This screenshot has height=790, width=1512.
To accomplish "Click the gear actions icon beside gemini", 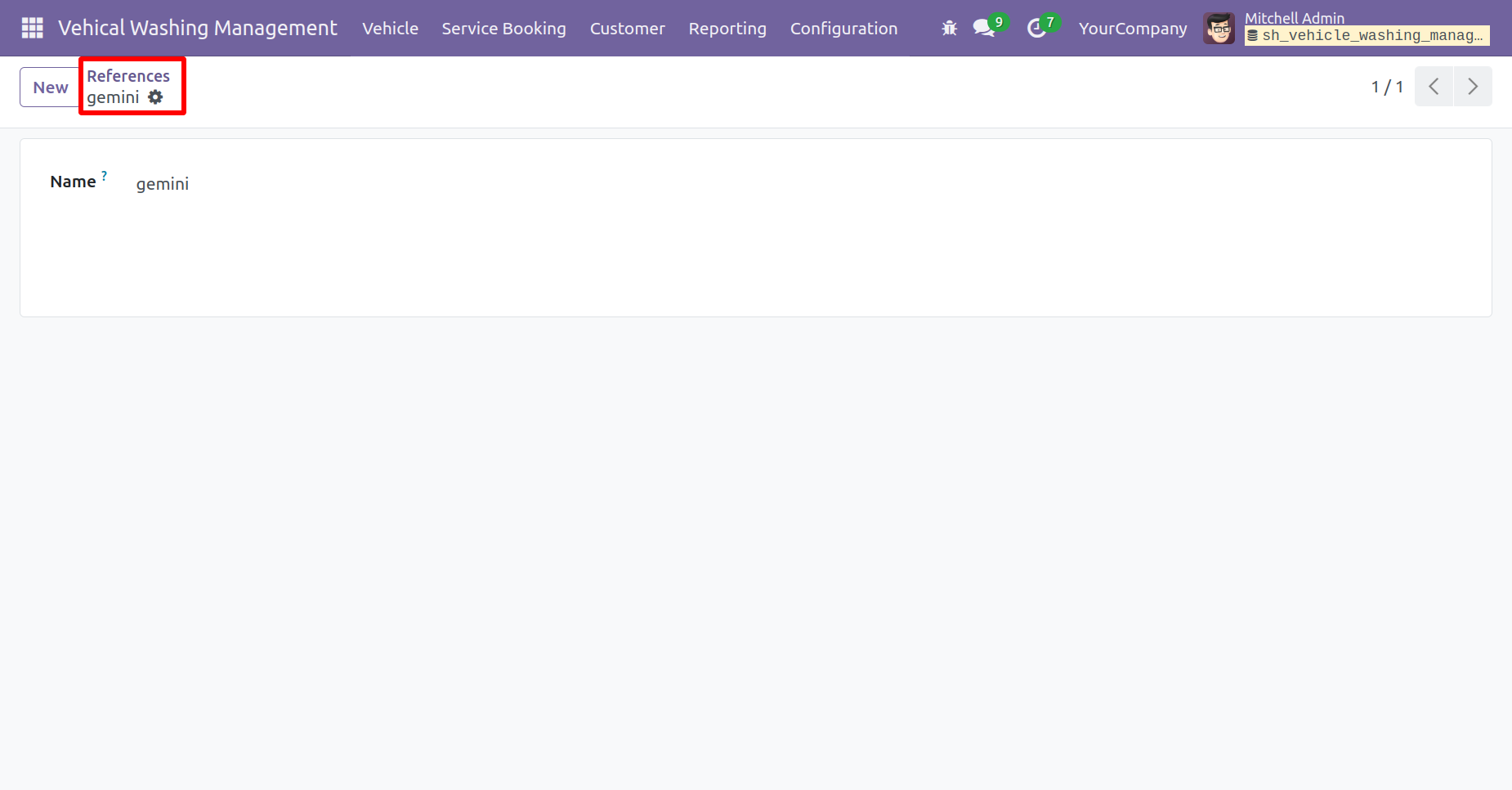I will (x=155, y=97).
